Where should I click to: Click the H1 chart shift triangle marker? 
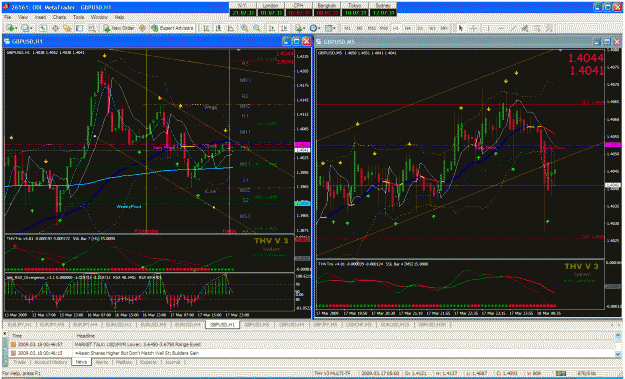tap(238, 50)
